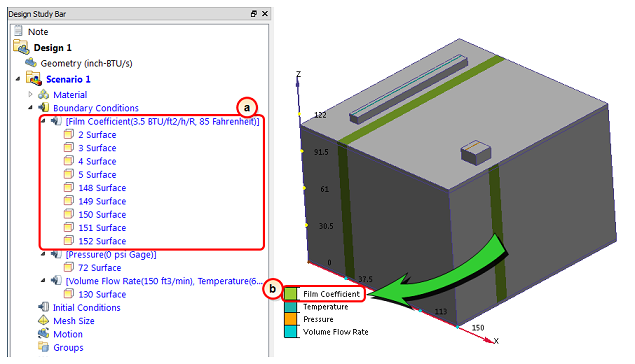This screenshot has width=635, height=364.
Task: Click the Volume Flow Rate condition label
Action: click(x=164, y=281)
